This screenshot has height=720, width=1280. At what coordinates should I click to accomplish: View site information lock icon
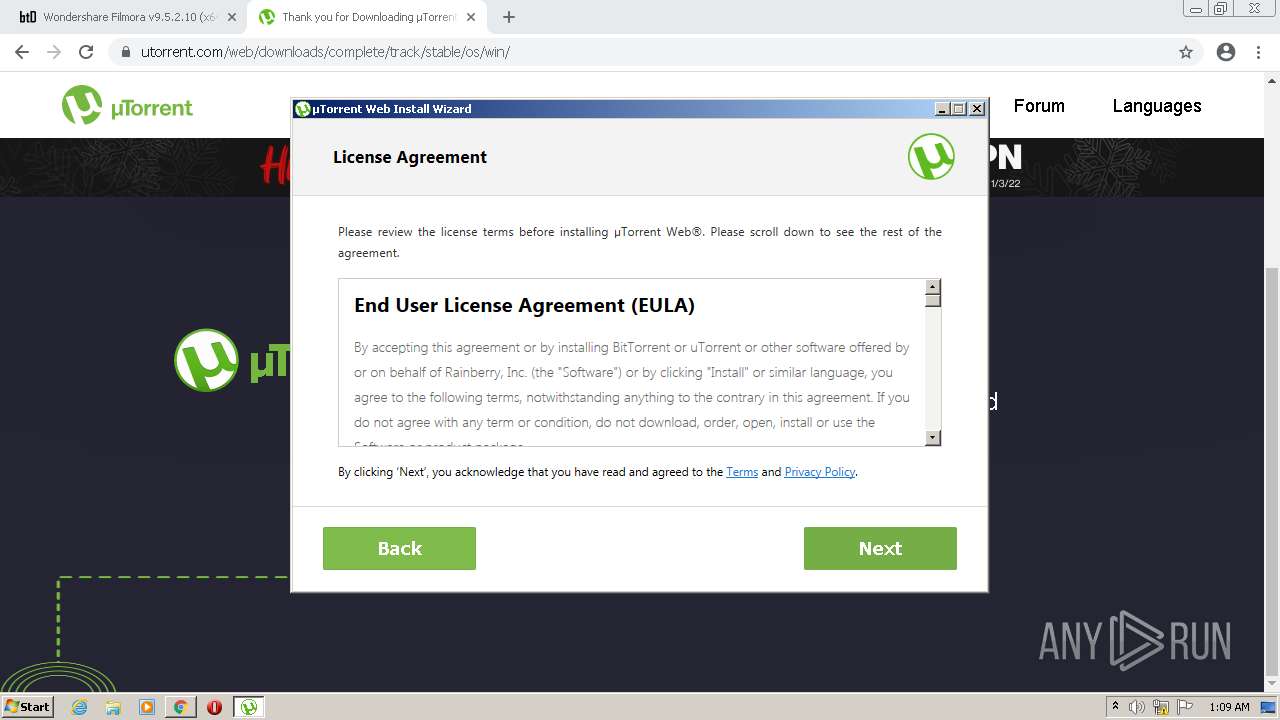126,52
